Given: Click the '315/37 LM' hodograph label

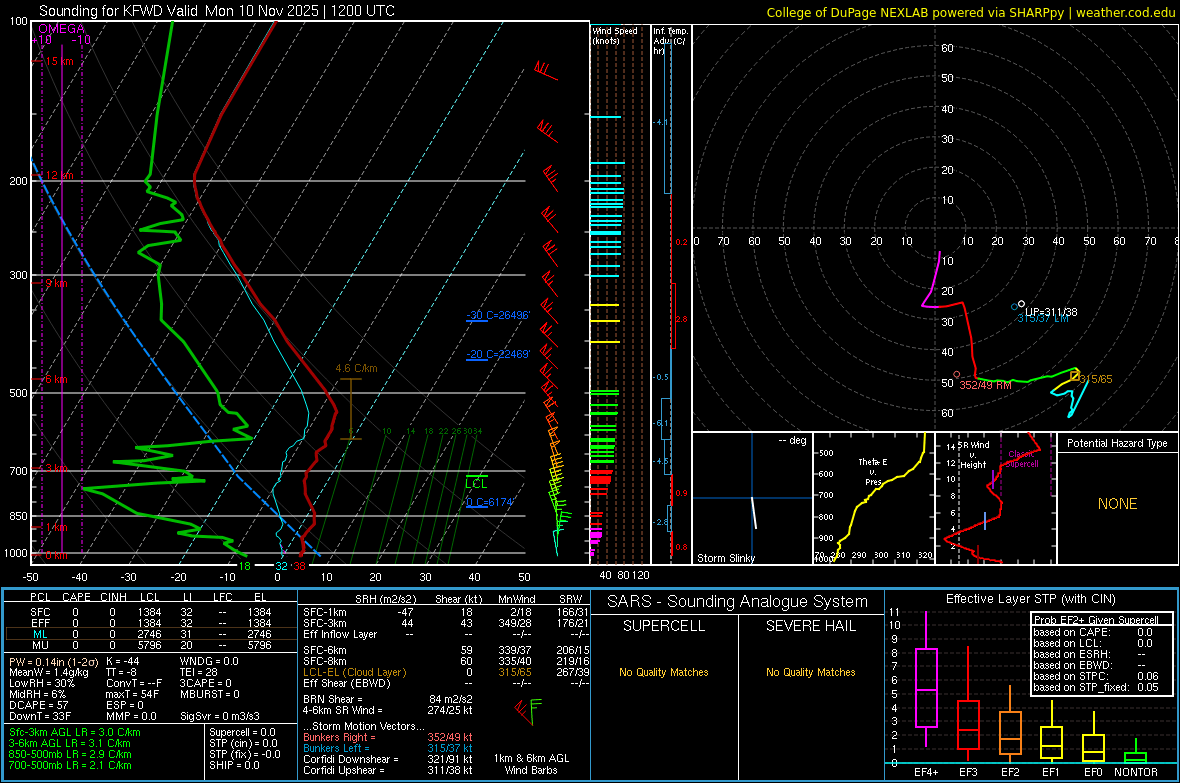Looking at the screenshot, I should (x=1043, y=319).
